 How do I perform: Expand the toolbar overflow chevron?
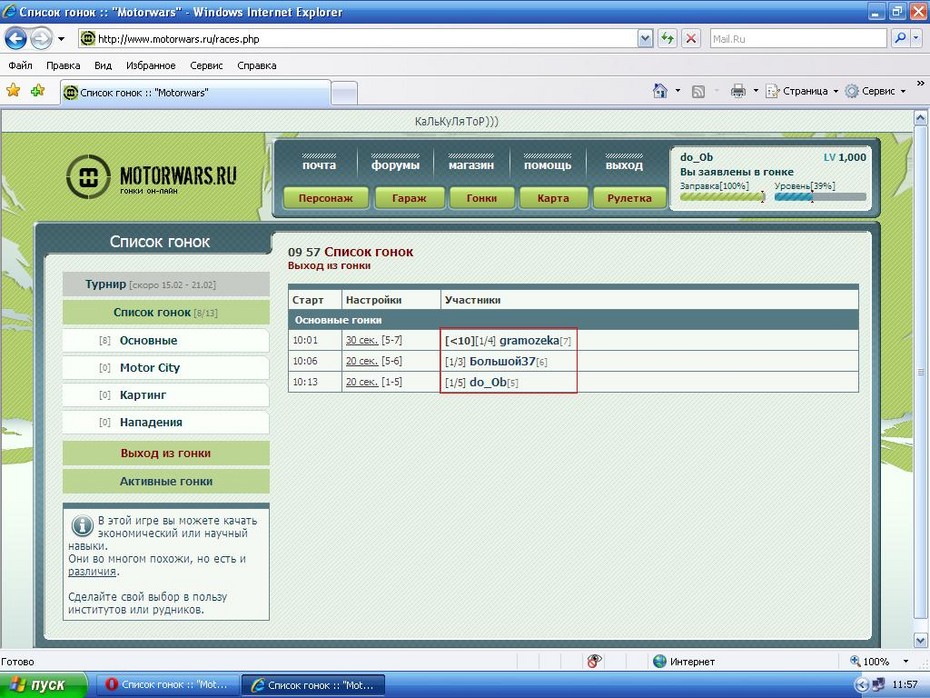click(x=921, y=84)
